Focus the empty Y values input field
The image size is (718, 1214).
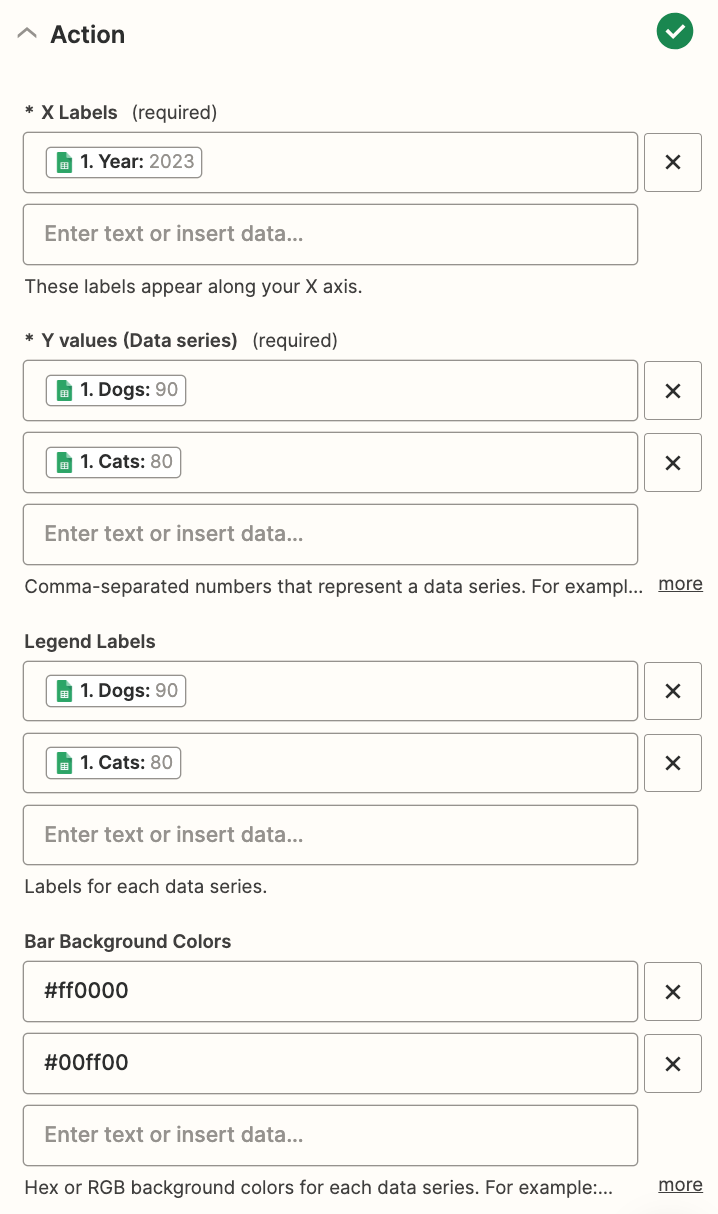(330, 534)
